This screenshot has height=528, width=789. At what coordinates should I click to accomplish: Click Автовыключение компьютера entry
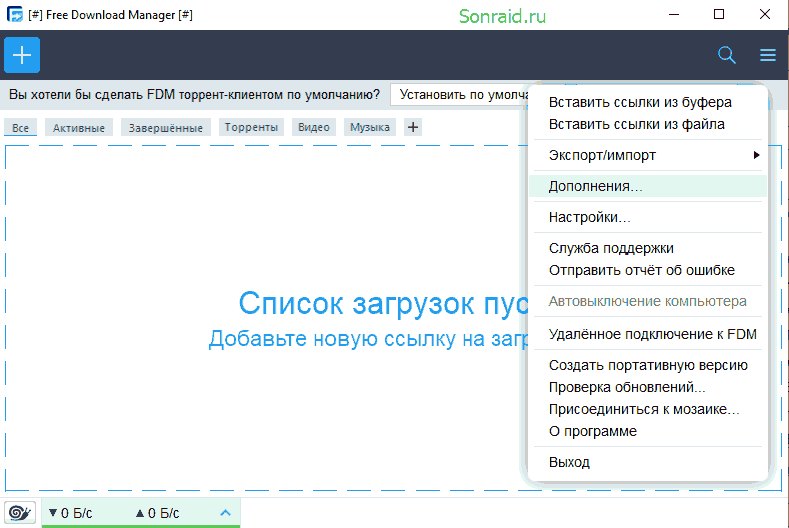click(x=648, y=301)
